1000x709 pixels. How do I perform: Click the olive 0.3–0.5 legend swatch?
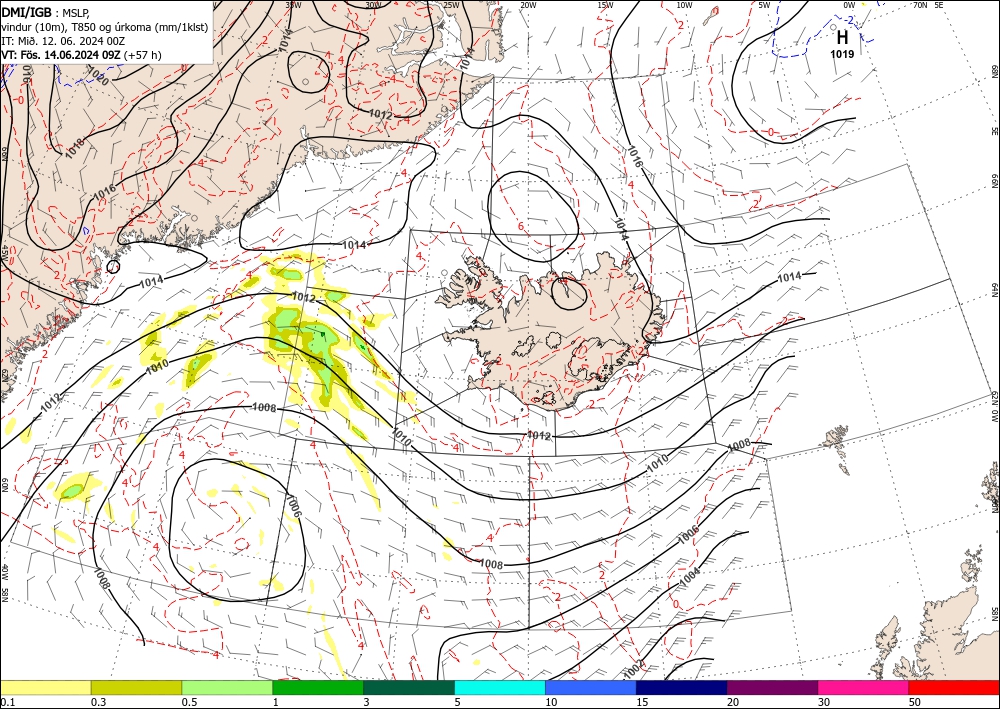point(136,687)
